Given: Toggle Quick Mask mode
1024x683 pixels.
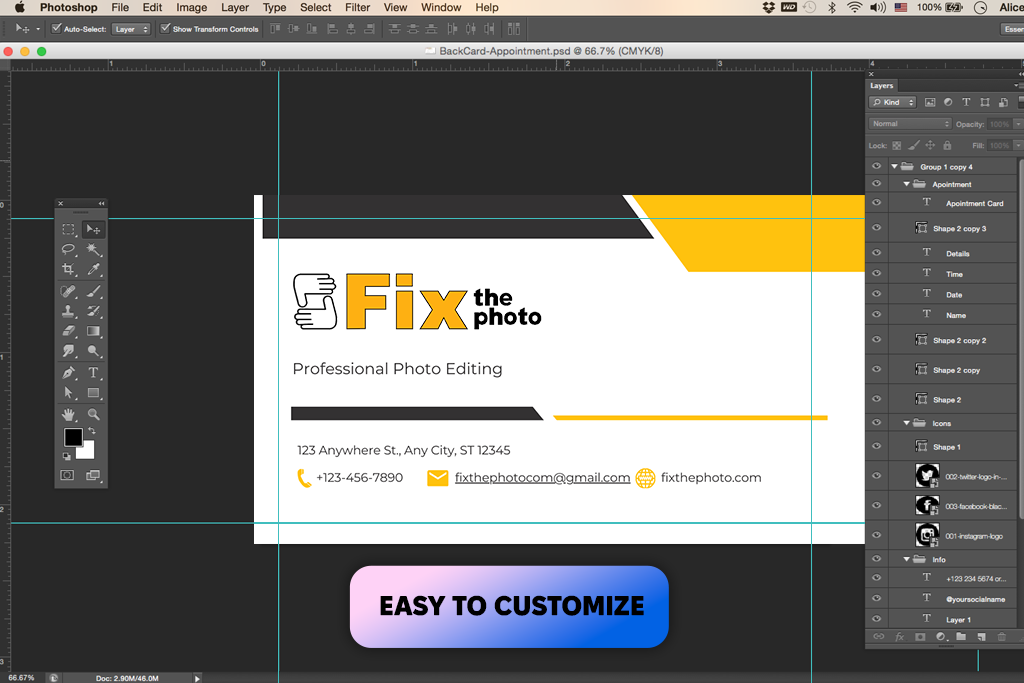Looking at the screenshot, I should [67, 475].
